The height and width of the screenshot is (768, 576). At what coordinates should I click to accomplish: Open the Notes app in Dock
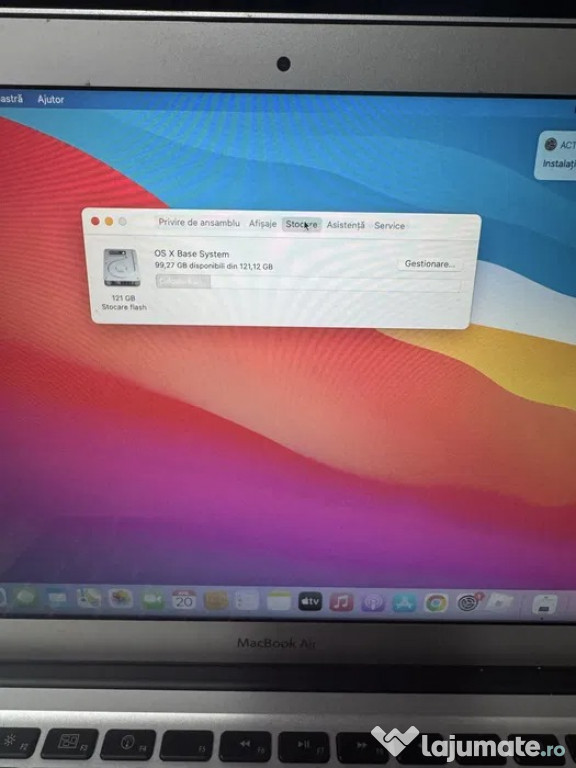[x=278, y=600]
